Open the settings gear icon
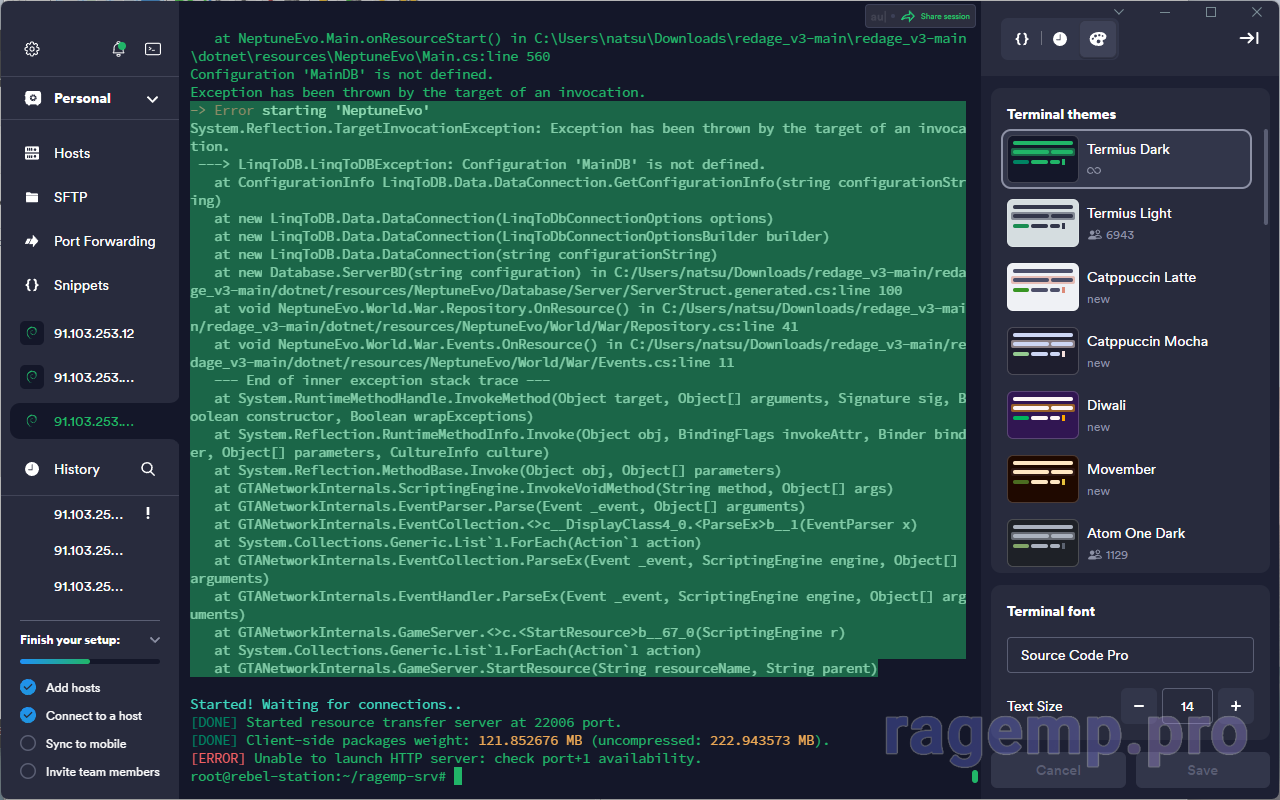 pos(32,49)
